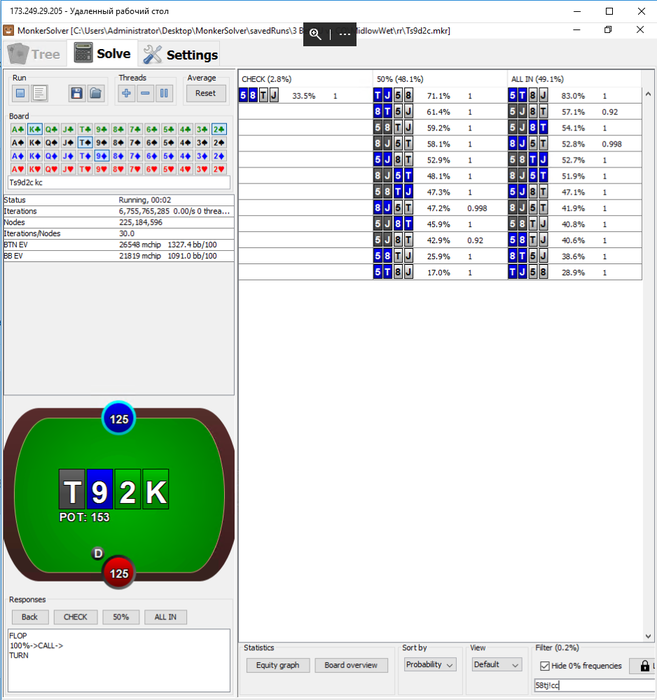Click the zoom magnifier in remote desktop bar

point(315,34)
